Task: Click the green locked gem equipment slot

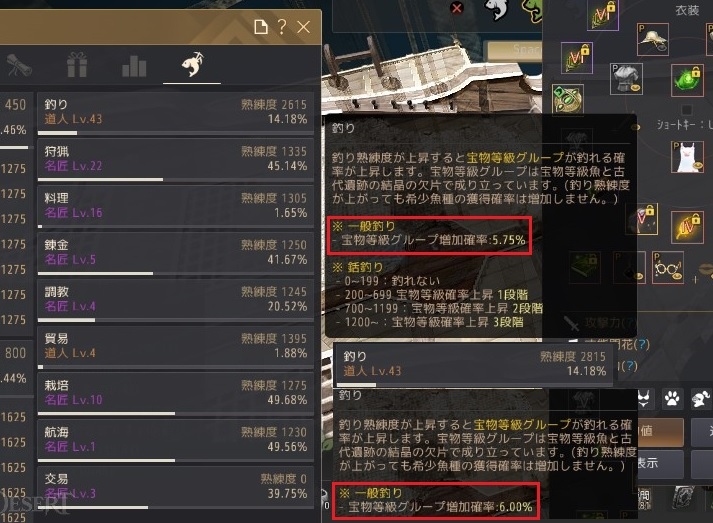Action: pos(687,80)
